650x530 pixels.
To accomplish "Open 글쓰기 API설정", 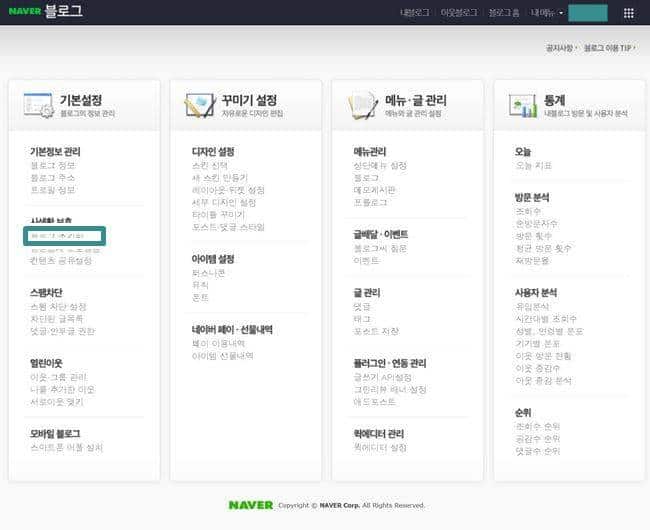I will click(x=383, y=377).
